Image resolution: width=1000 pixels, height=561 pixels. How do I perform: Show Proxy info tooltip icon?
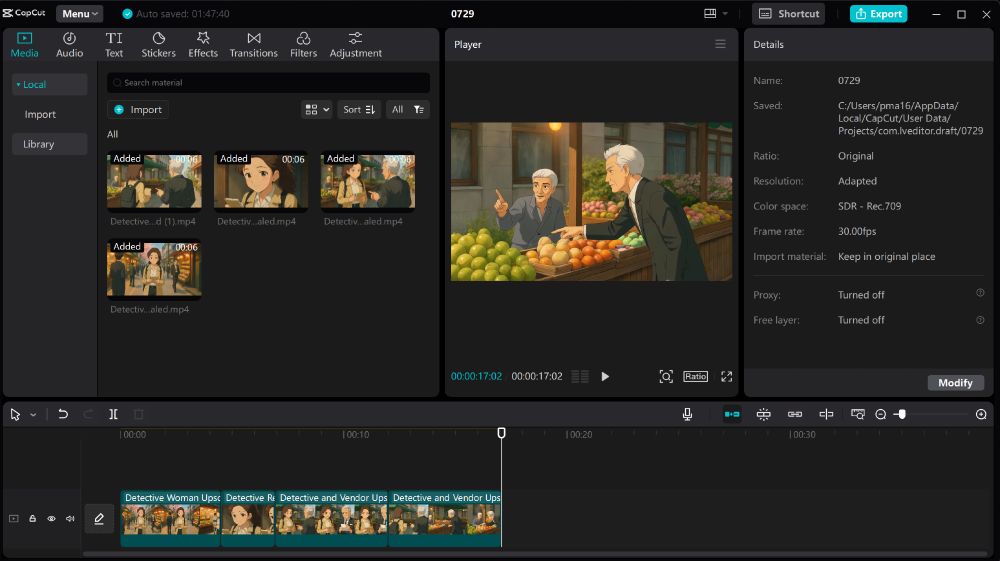[980, 293]
